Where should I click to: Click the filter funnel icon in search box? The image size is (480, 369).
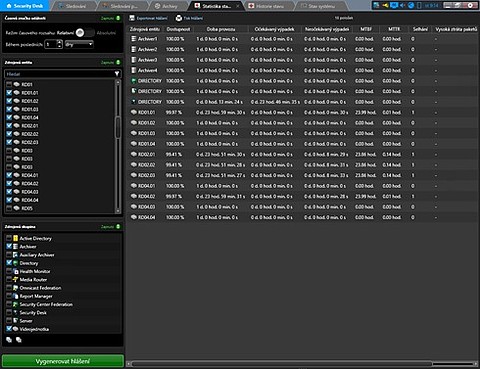coord(117,74)
